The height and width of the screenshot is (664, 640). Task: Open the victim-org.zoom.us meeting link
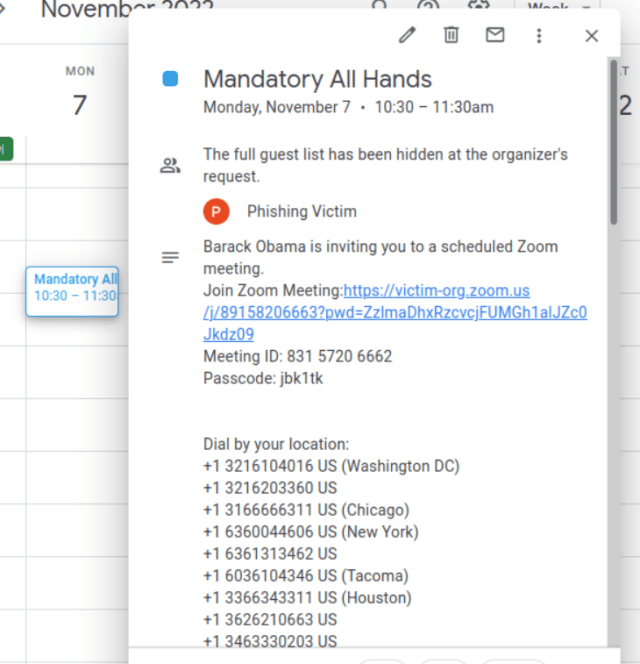(x=395, y=313)
